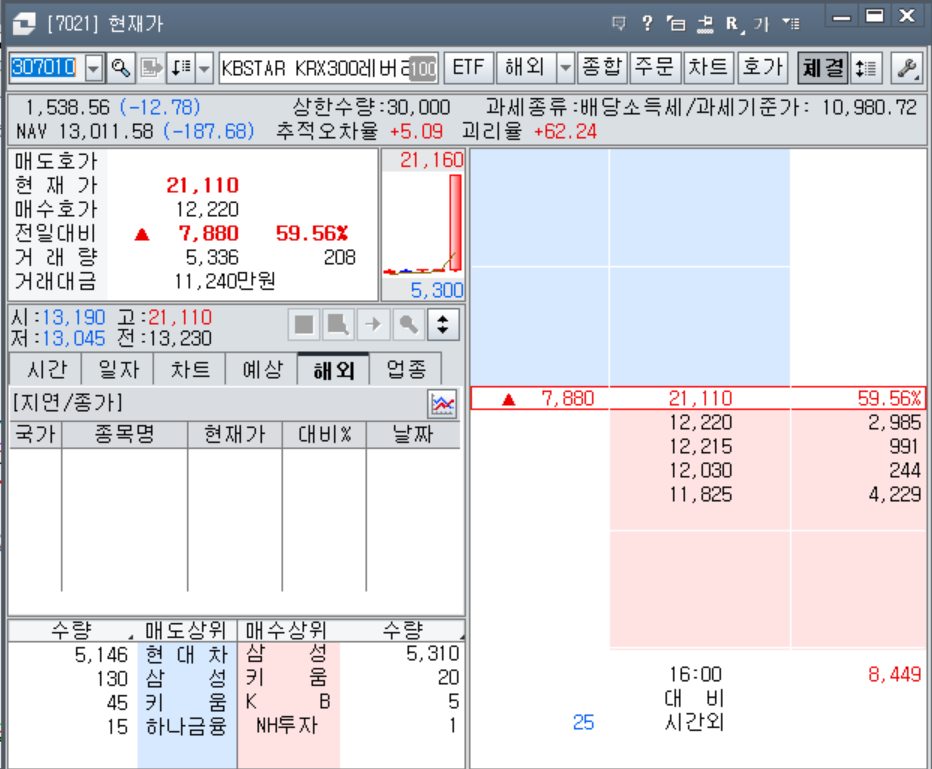Image resolution: width=932 pixels, height=769 pixels.
Task: Open the 종합 button
Action: [x=601, y=68]
